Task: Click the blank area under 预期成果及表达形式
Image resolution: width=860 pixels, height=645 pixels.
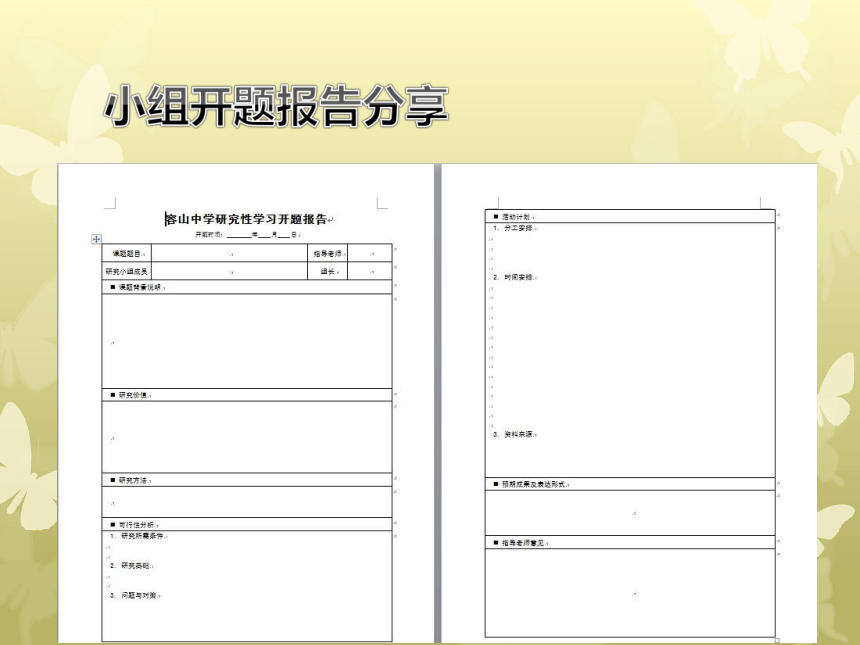Action: (x=630, y=513)
